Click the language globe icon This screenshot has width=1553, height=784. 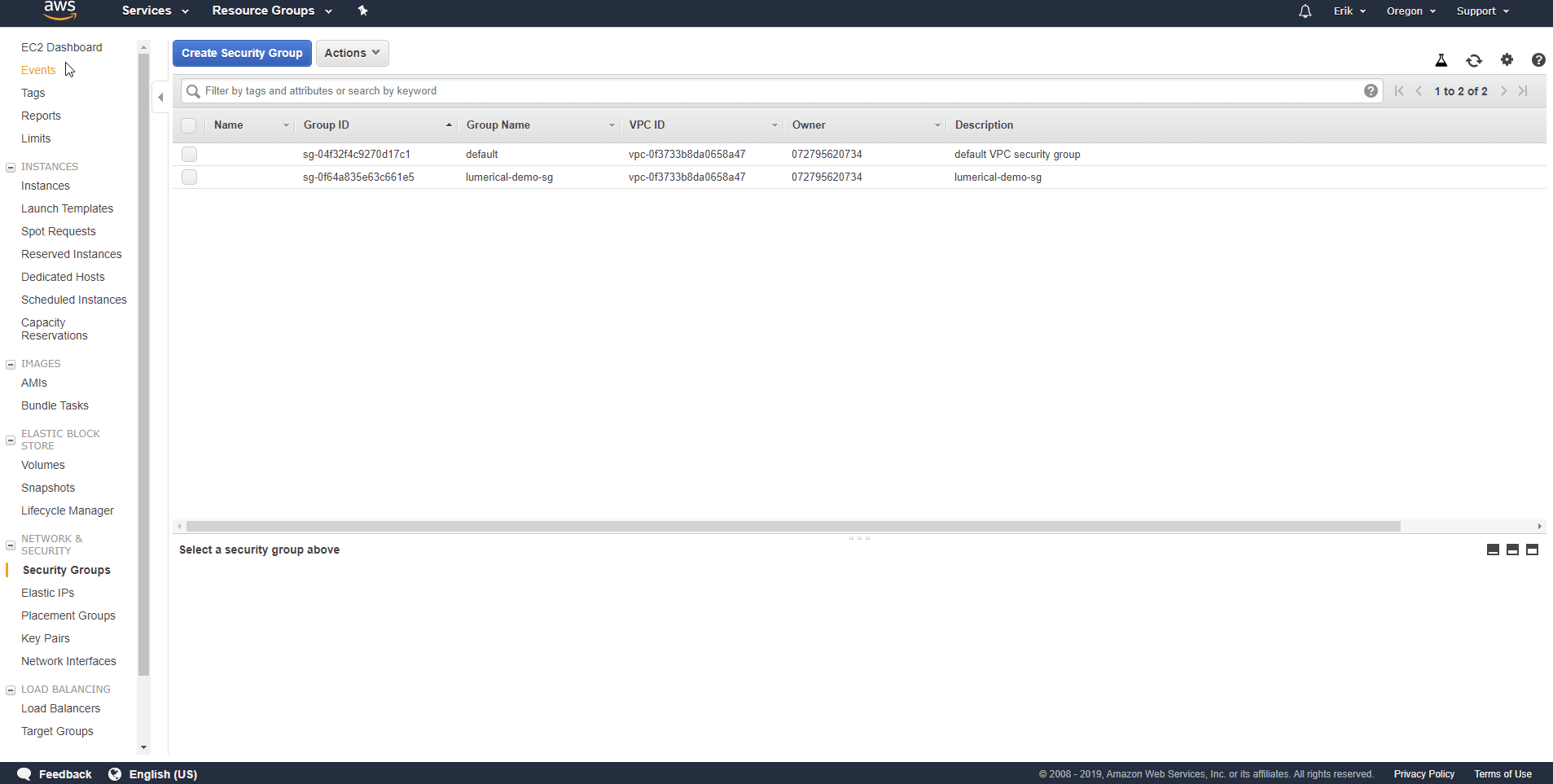pos(115,774)
